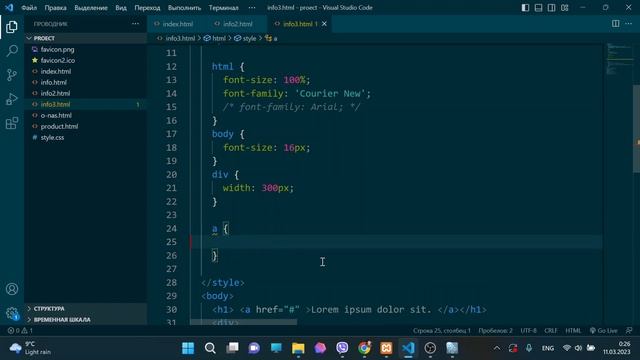Open File Explorer from the taskbar

point(298,348)
